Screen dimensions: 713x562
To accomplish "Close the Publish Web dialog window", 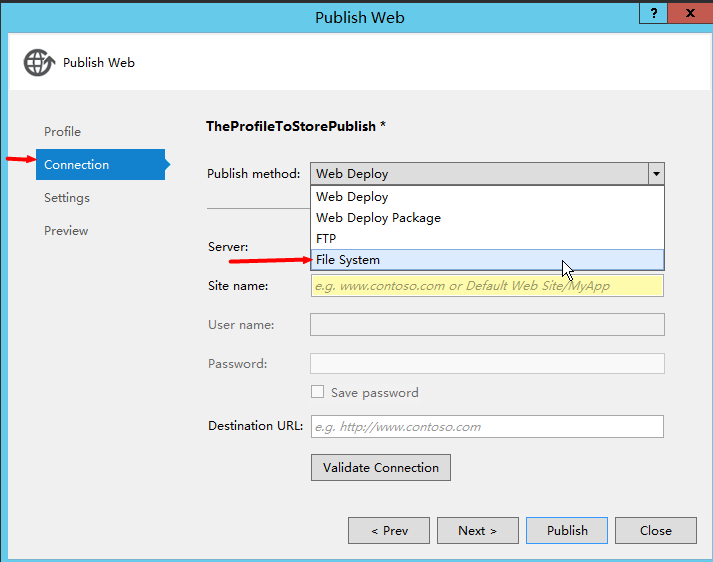I will pyautogui.click(x=690, y=13).
